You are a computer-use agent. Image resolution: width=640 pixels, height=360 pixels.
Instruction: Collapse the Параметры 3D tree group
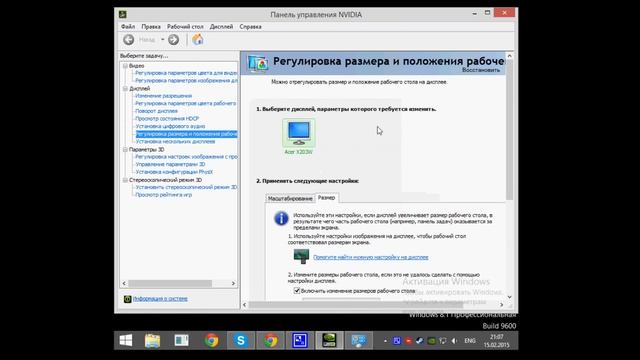point(125,149)
